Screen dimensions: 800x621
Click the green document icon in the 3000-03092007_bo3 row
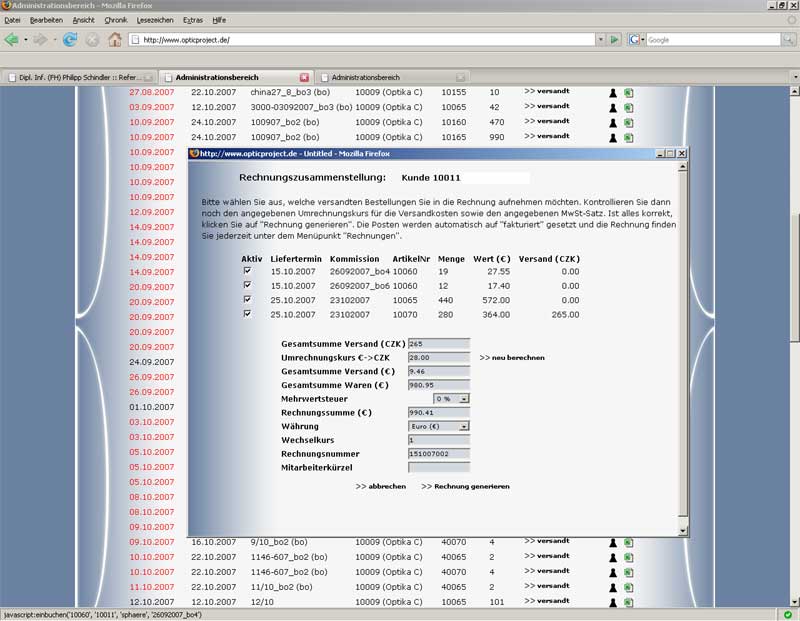(x=629, y=107)
